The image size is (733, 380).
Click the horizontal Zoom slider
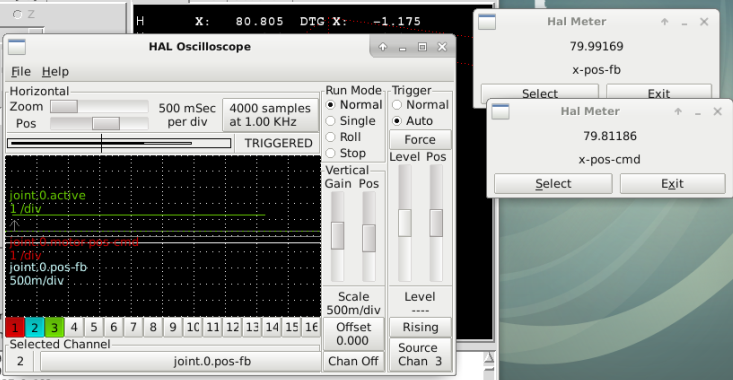coord(99,107)
